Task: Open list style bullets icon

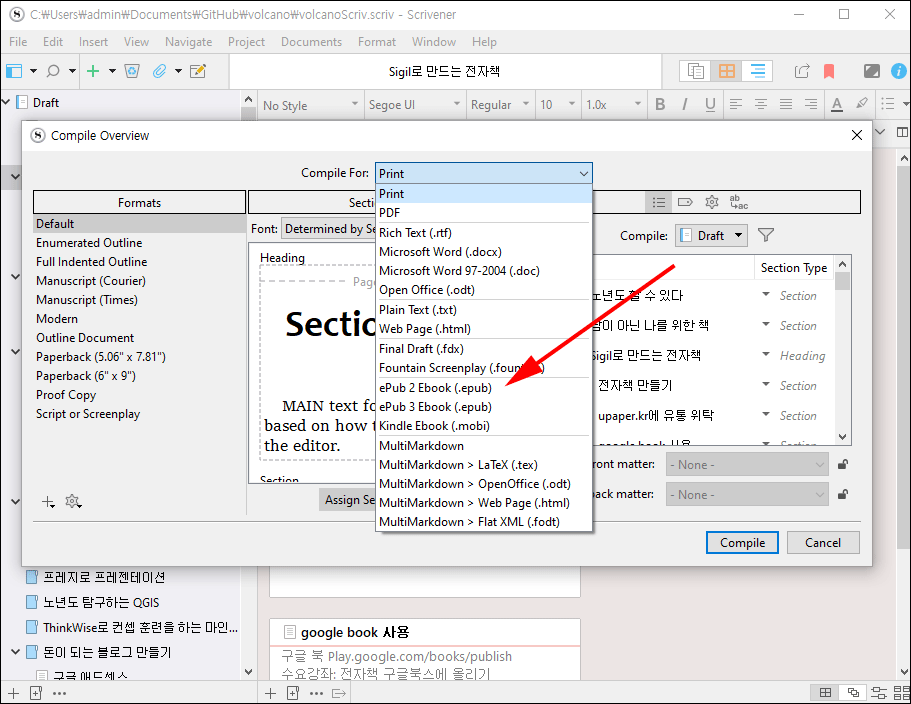Action: click(x=887, y=103)
